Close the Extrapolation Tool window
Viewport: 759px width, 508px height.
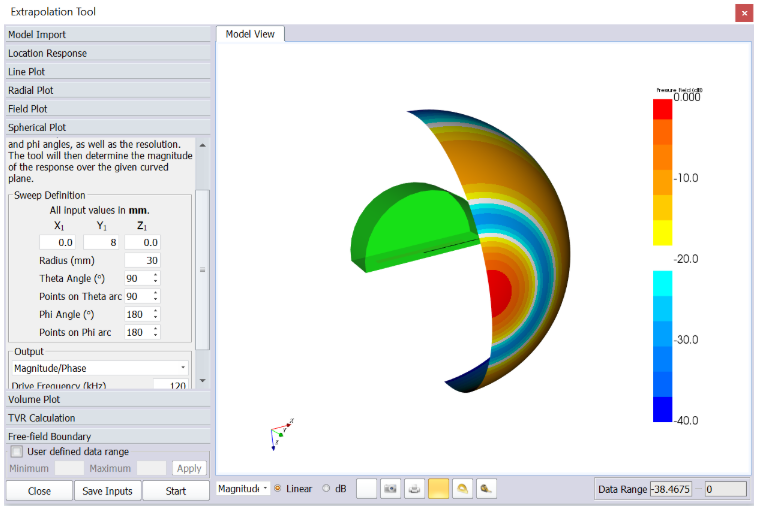743,13
